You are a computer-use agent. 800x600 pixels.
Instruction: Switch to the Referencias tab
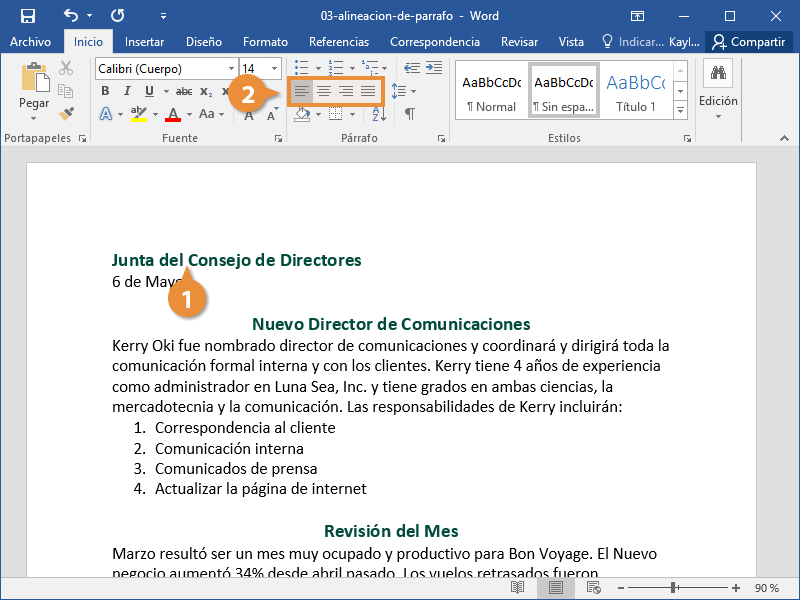[x=339, y=42]
